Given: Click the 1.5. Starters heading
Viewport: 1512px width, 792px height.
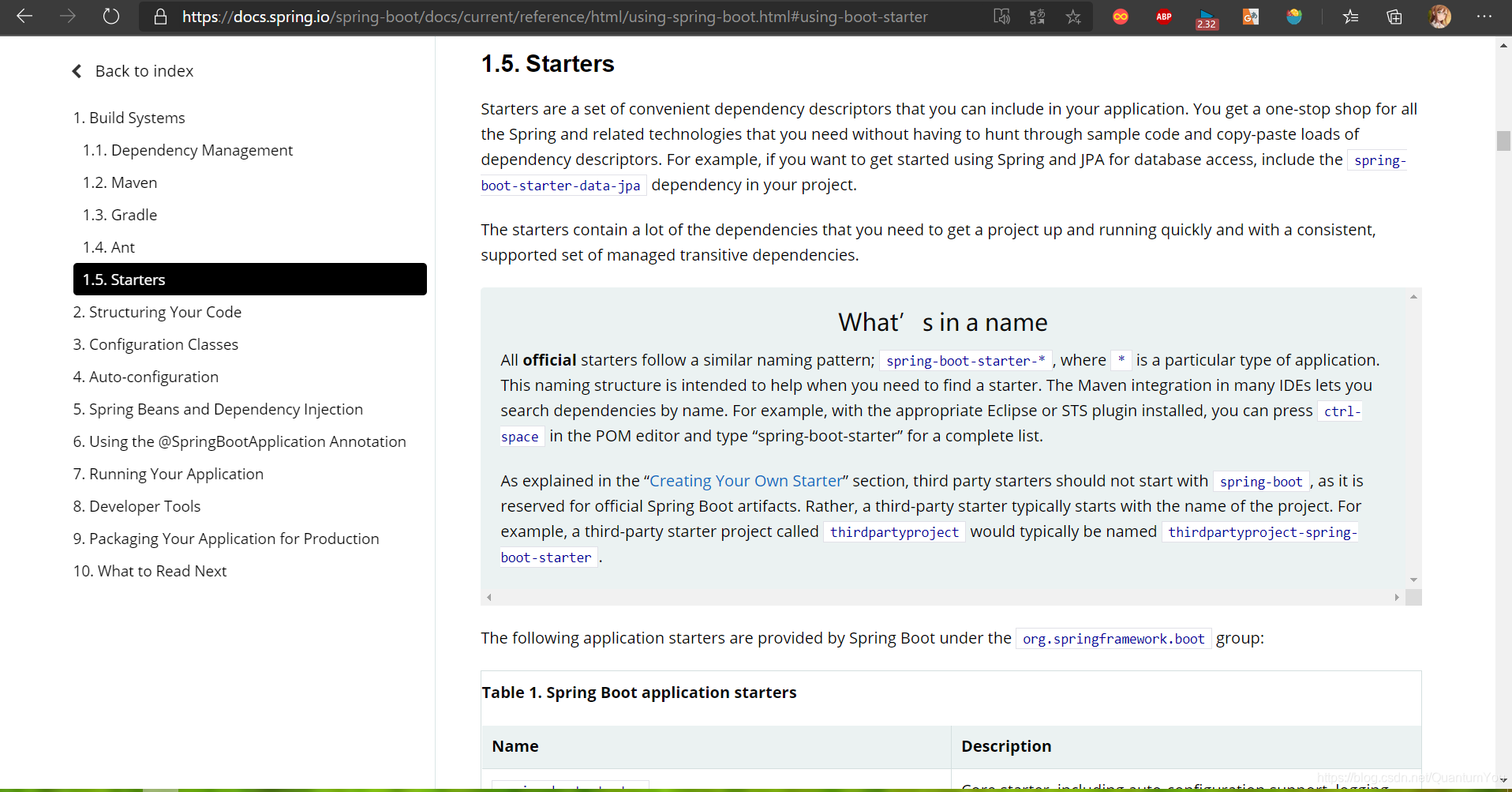Looking at the screenshot, I should pos(548,64).
